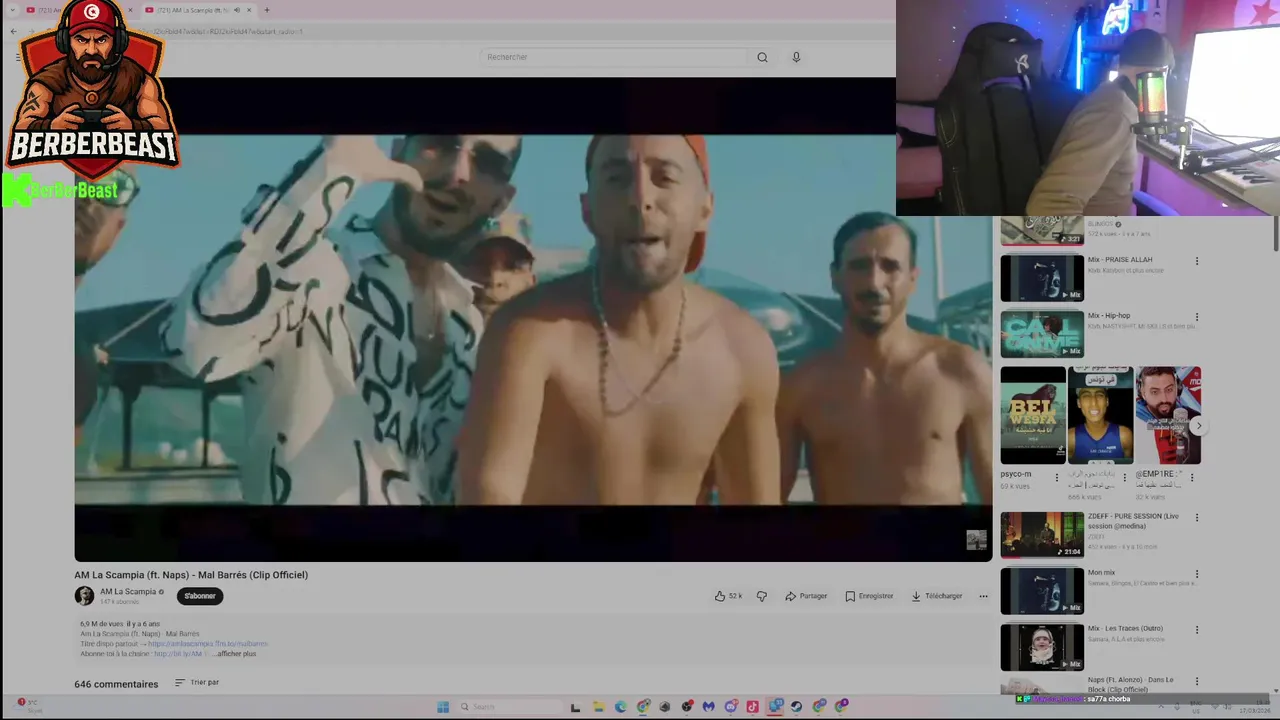Click the Windows taskbar search box
The height and width of the screenshot is (720, 1280).
tap(509, 707)
